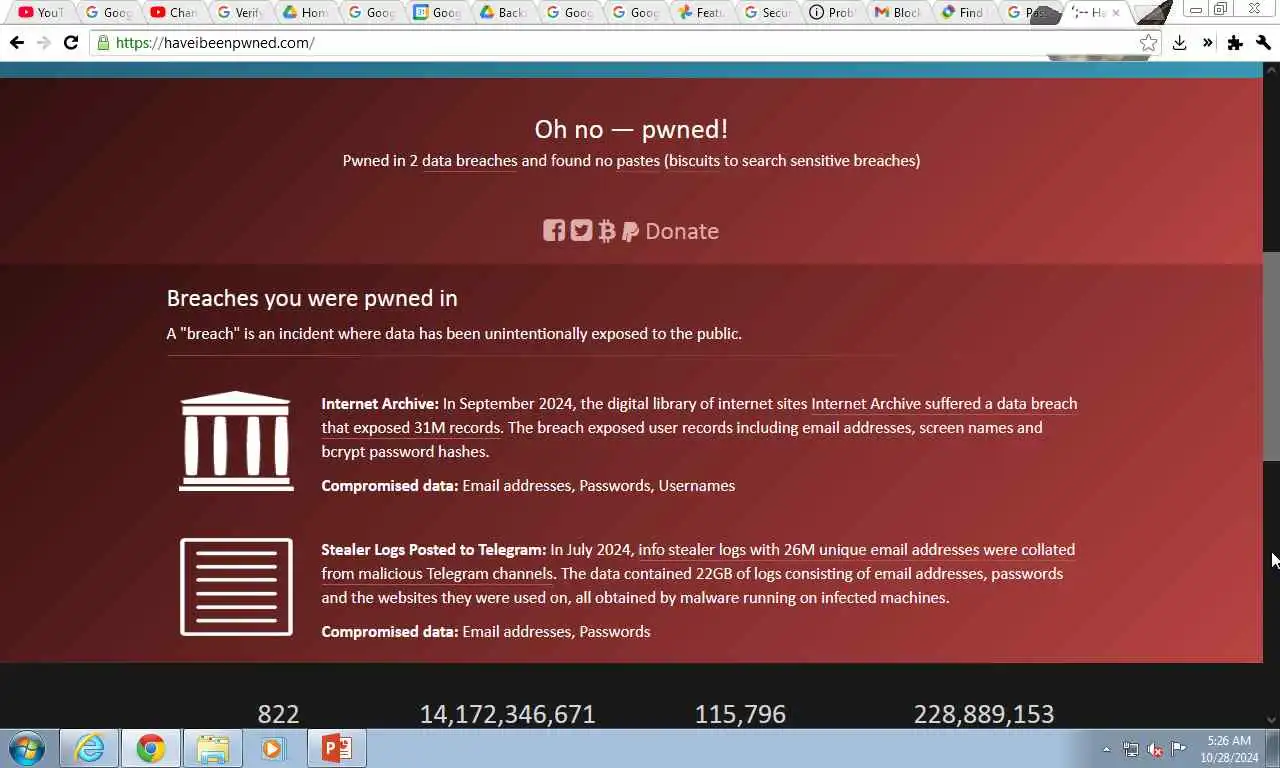The height and width of the screenshot is (768, 1280).
Task: Click the 228,889,153 statistic
Action: 983,714
